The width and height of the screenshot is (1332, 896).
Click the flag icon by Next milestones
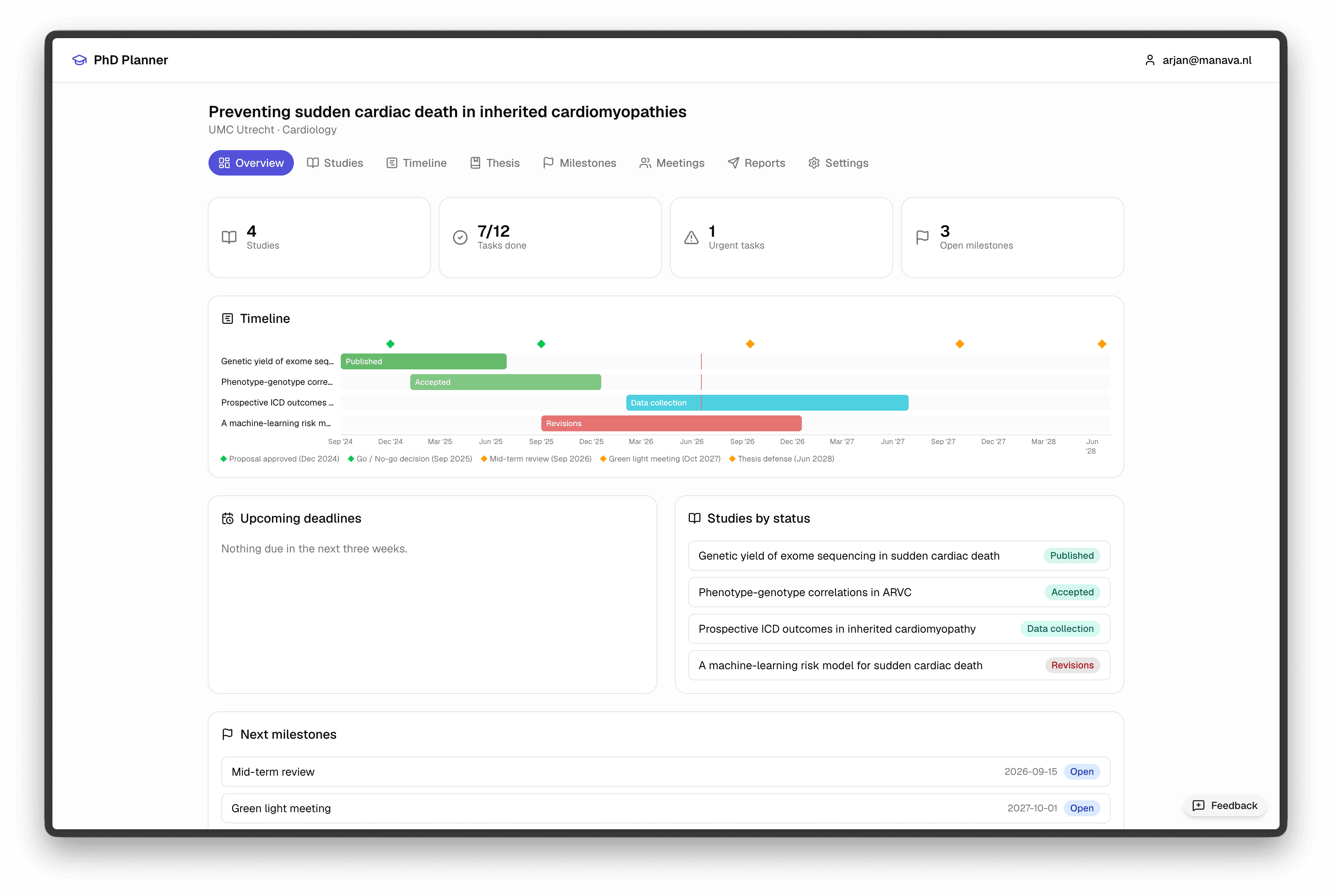point(228,734)
